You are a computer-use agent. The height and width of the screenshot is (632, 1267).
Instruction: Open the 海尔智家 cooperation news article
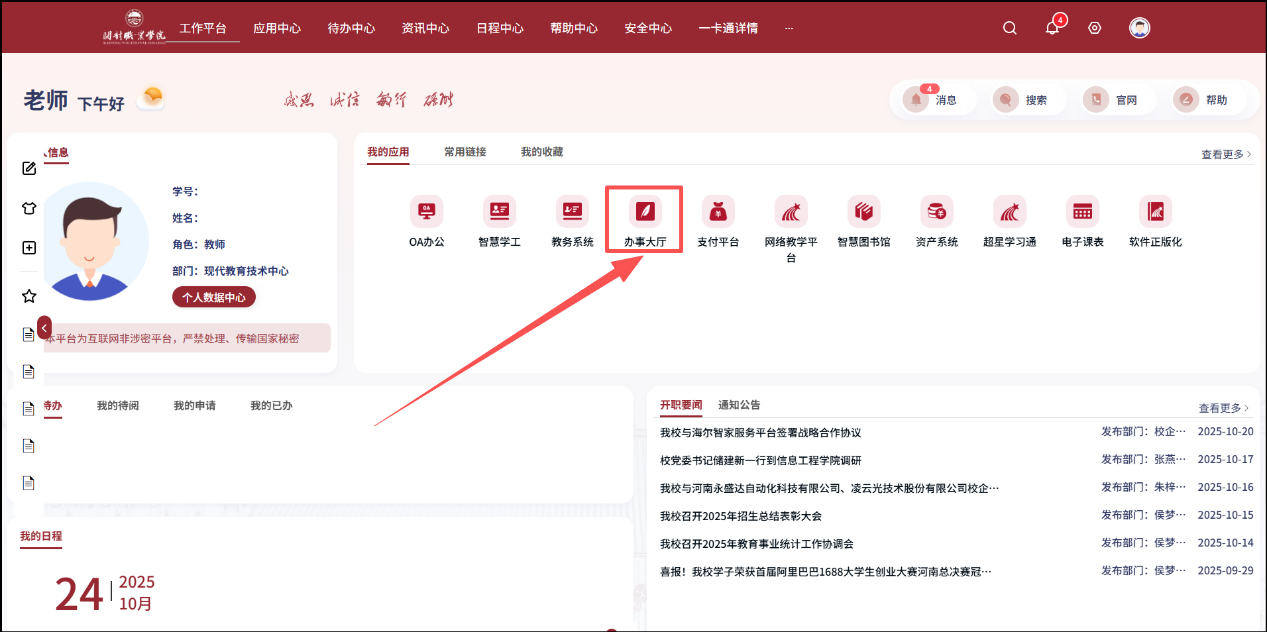pyautogui.click(x=760, y=433)
